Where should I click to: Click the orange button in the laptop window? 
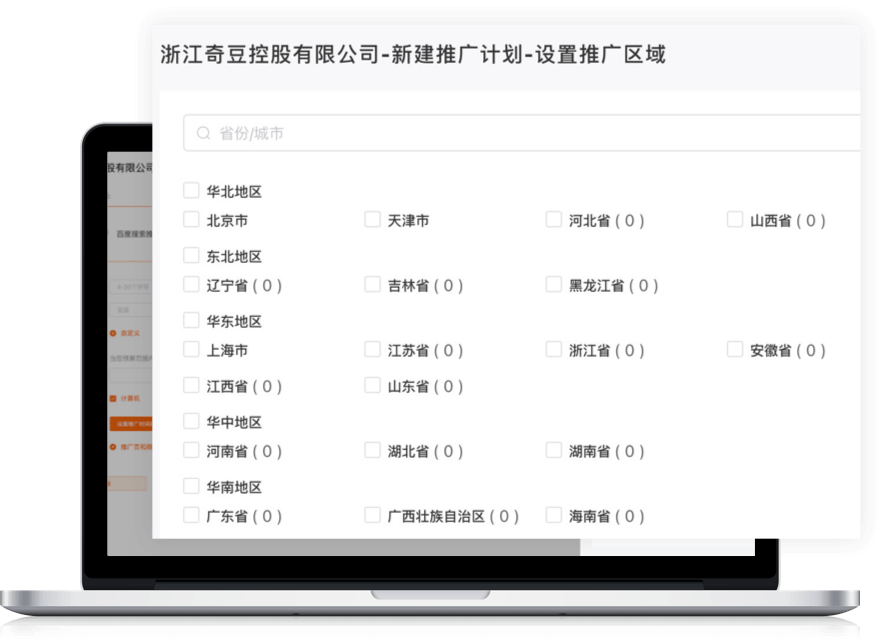[x=131, y=424]
